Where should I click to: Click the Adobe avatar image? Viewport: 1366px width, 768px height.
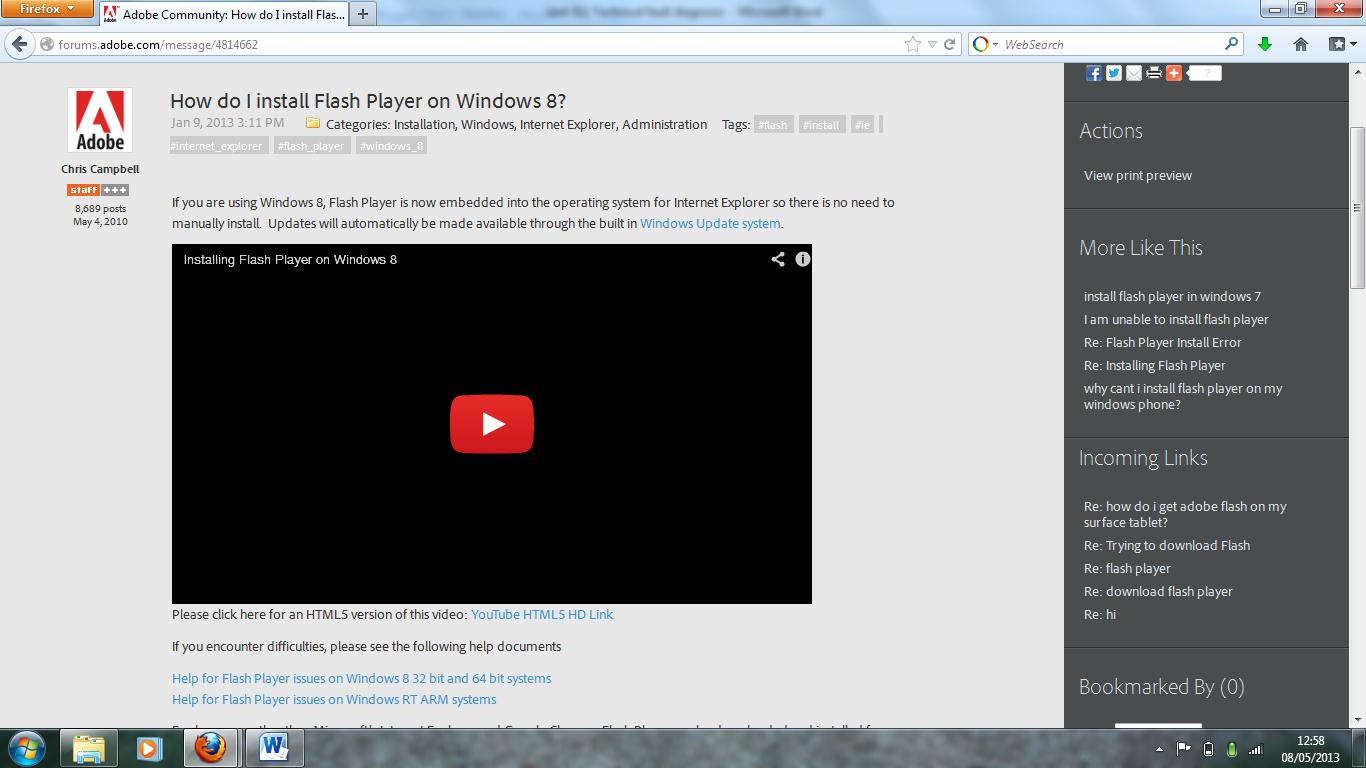[x=100, y=120]
